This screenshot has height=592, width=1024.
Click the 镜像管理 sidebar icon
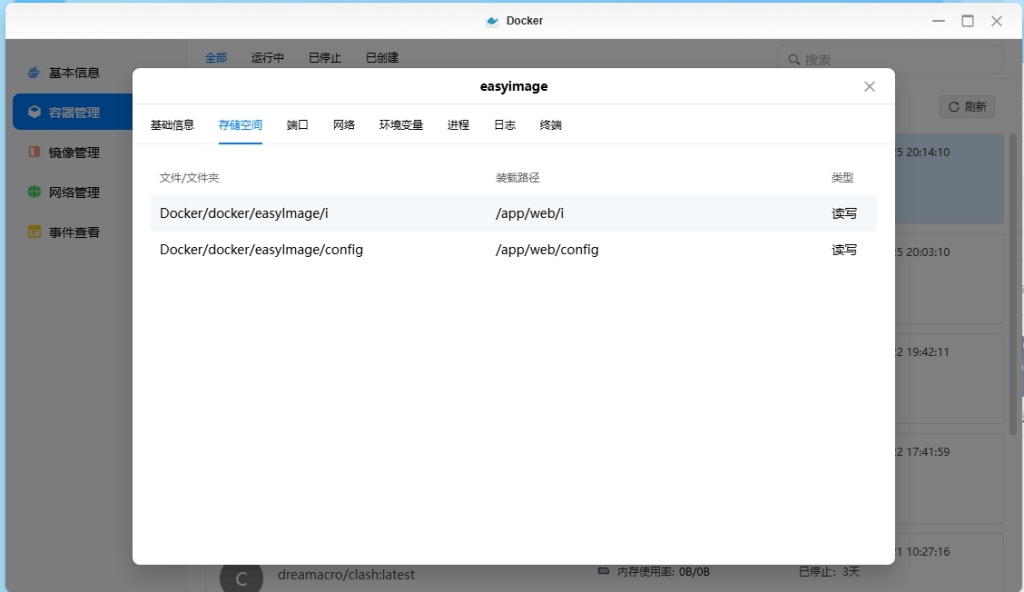point(34,152)
